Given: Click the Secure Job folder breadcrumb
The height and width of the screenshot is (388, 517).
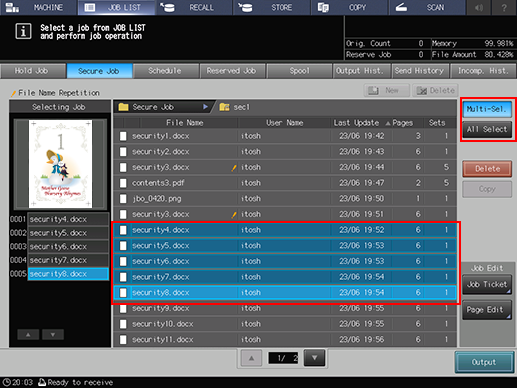Looking at the screenshot, I should pyautogui.click(x=162, y=107).
